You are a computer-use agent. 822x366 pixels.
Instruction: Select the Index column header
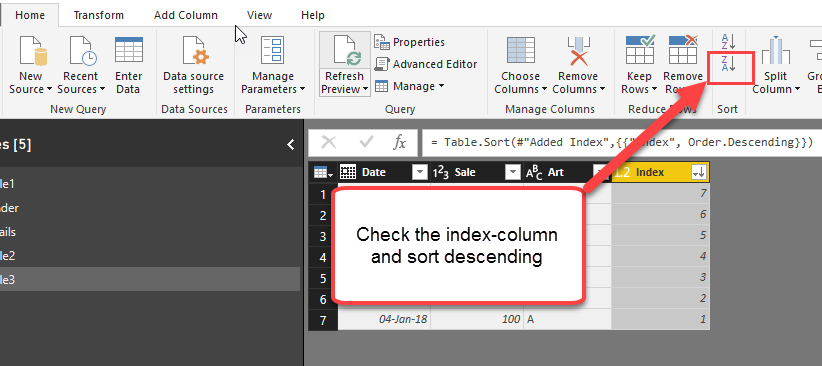coord(661,172)
